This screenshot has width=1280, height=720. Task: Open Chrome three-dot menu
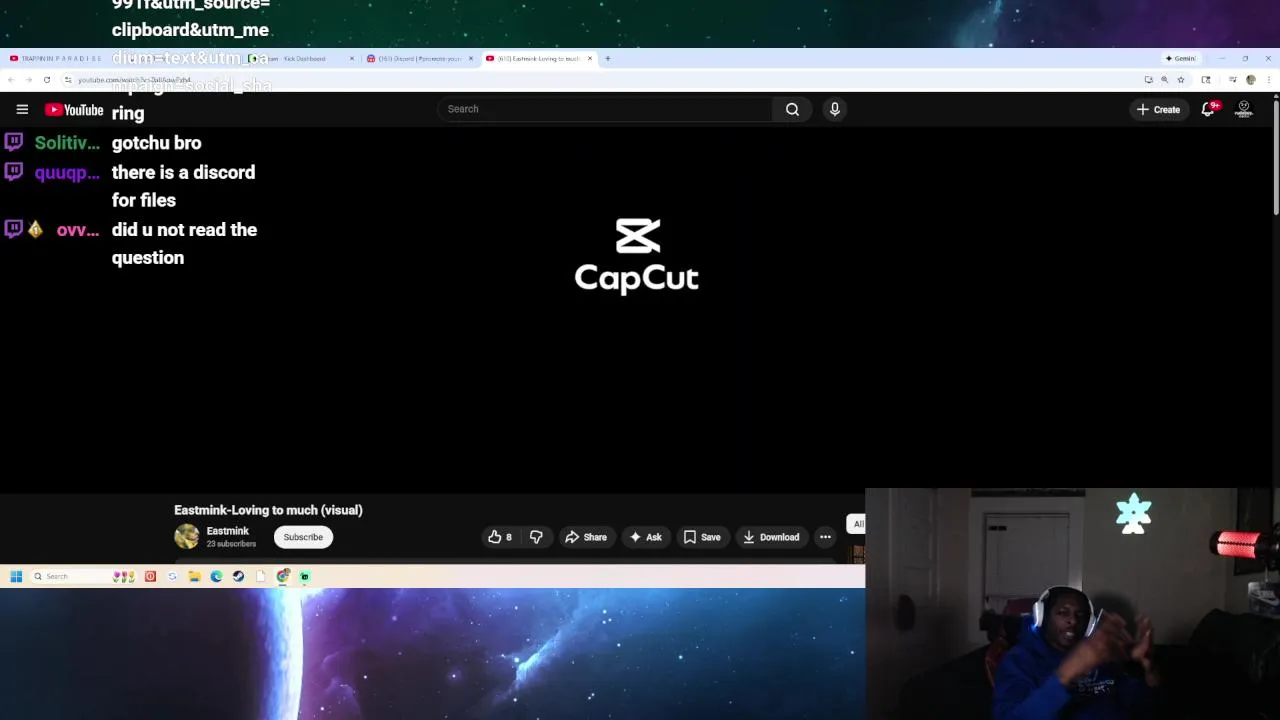click(1268, 80)
